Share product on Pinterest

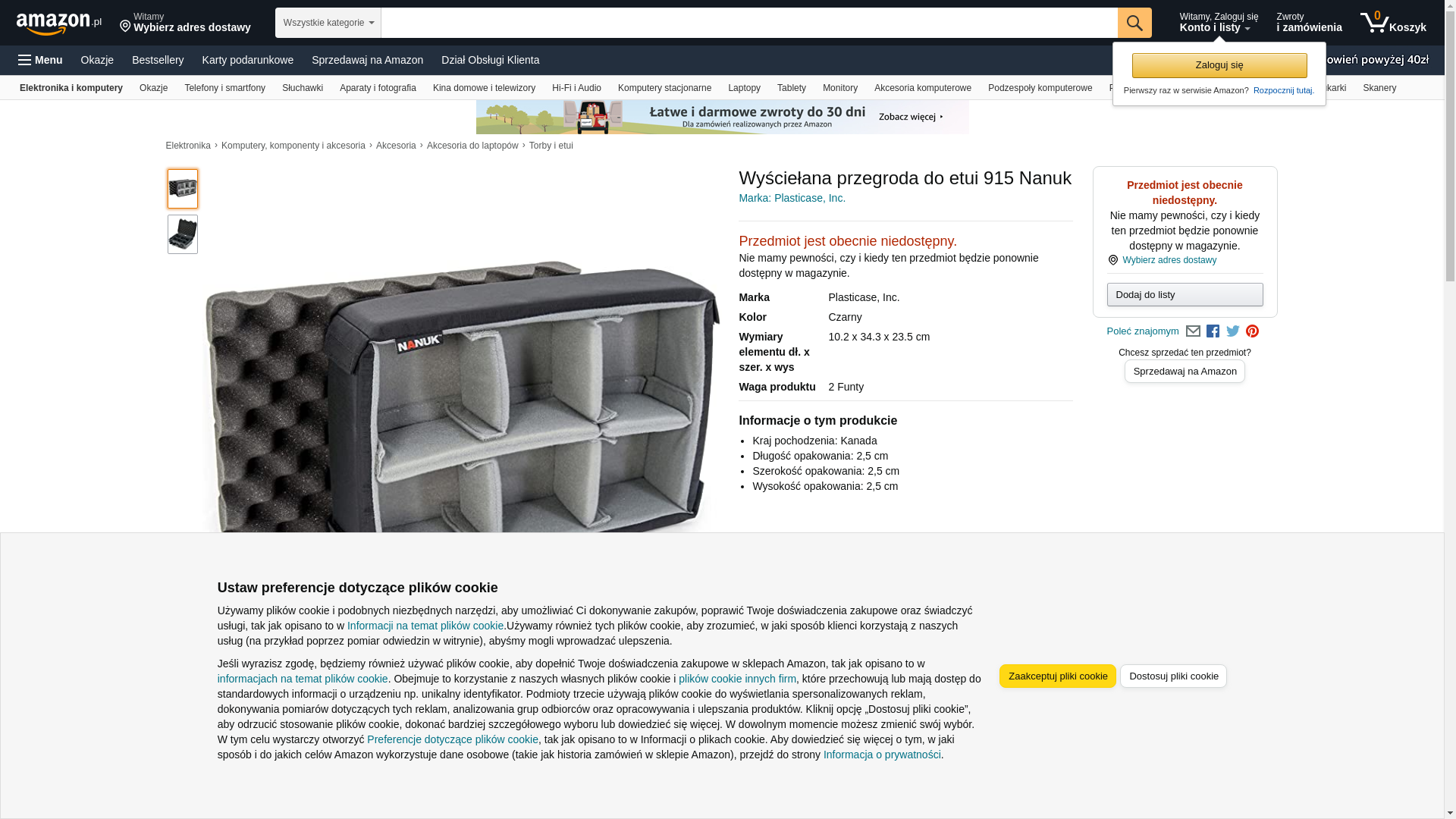pyautogui.click(x=1252, y=331)
